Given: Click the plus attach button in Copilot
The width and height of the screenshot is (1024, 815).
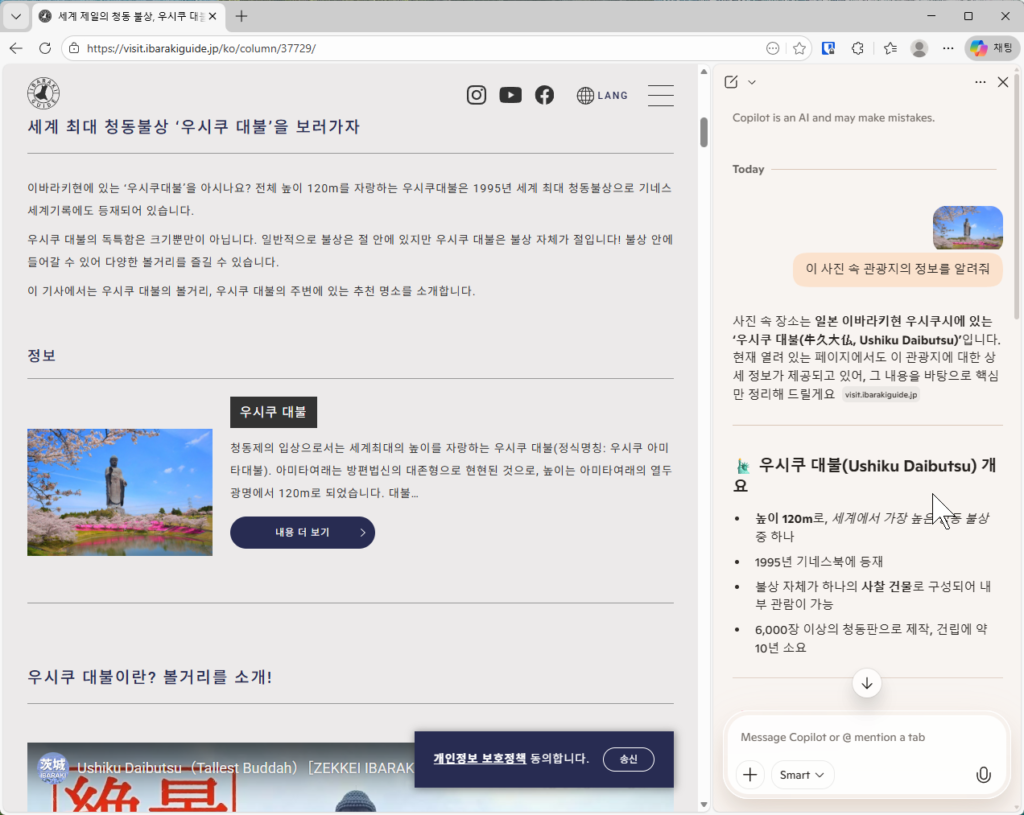Looking at the screenshot, I should (750, 775).
